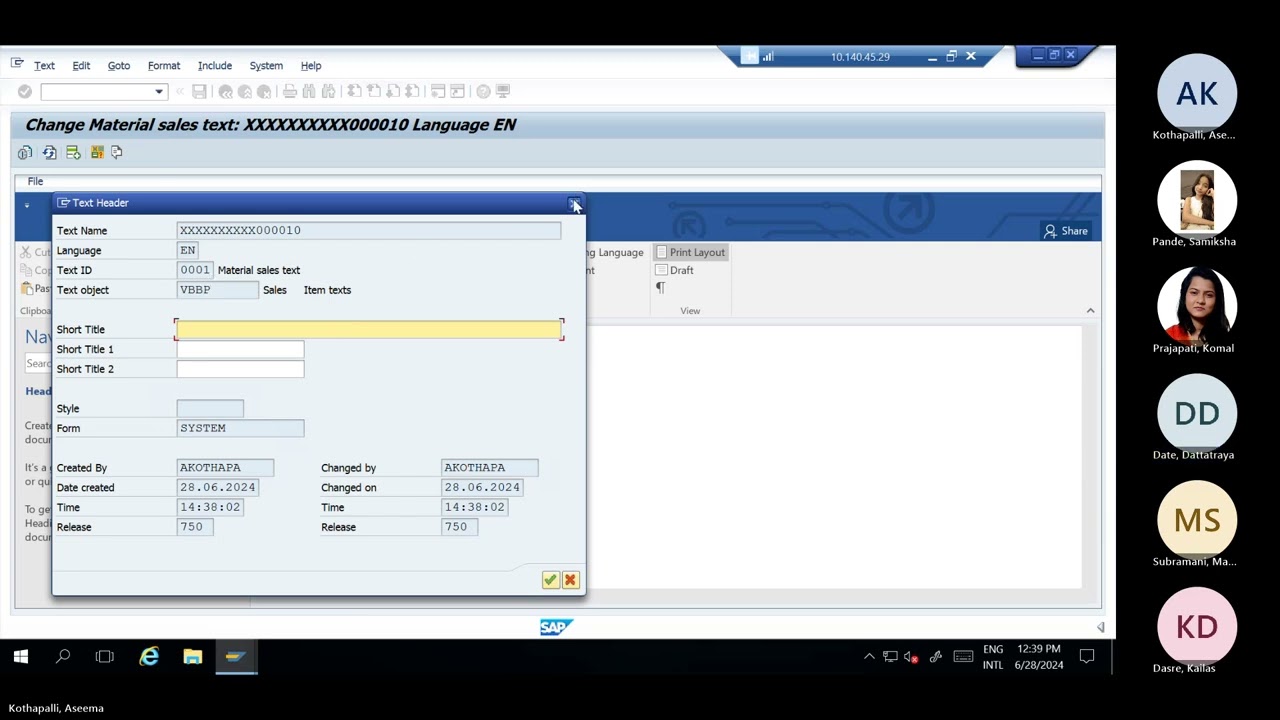Click the Share button in Word ribbon
This screenshot has height=720, width=1280.
pyautogui.click(x=1066, y=231)
